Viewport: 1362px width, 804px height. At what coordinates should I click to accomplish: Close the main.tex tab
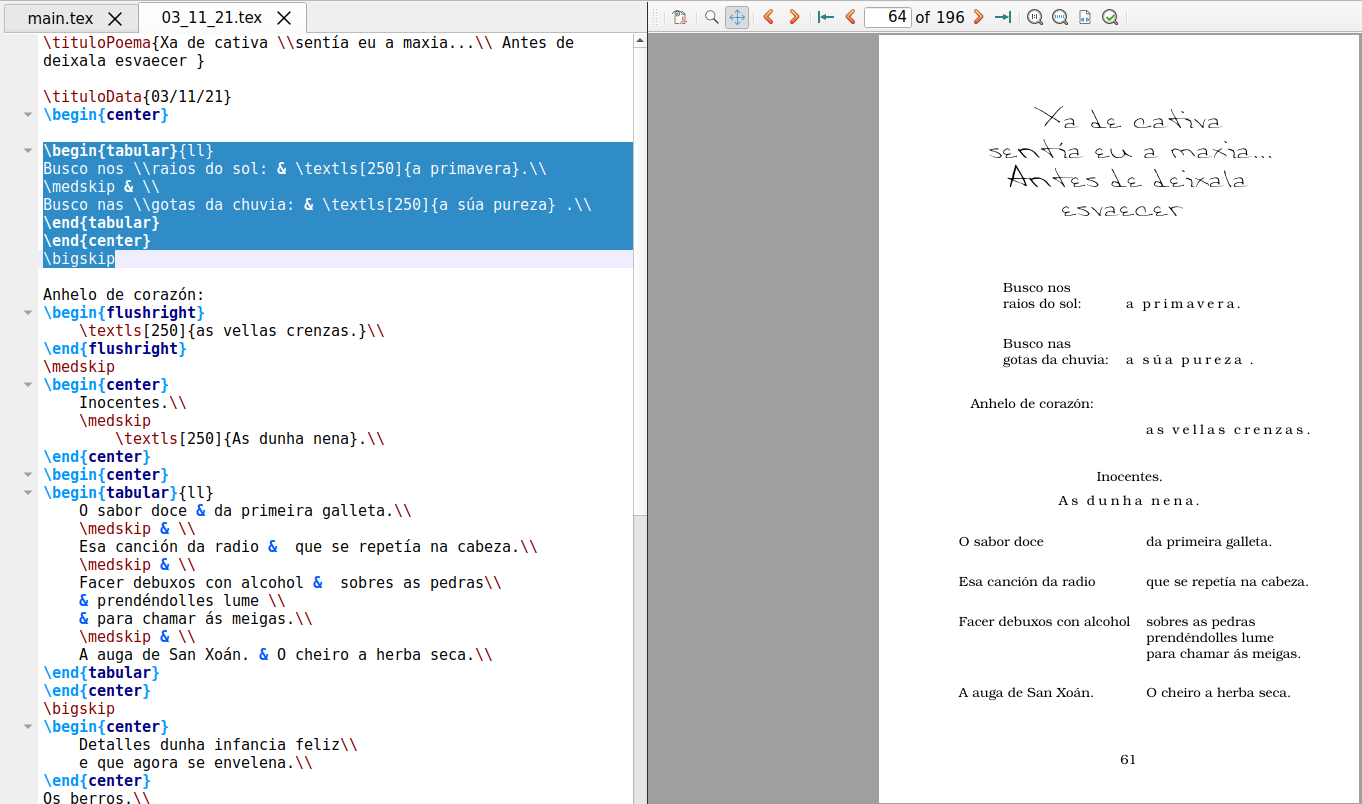point(115,18)
